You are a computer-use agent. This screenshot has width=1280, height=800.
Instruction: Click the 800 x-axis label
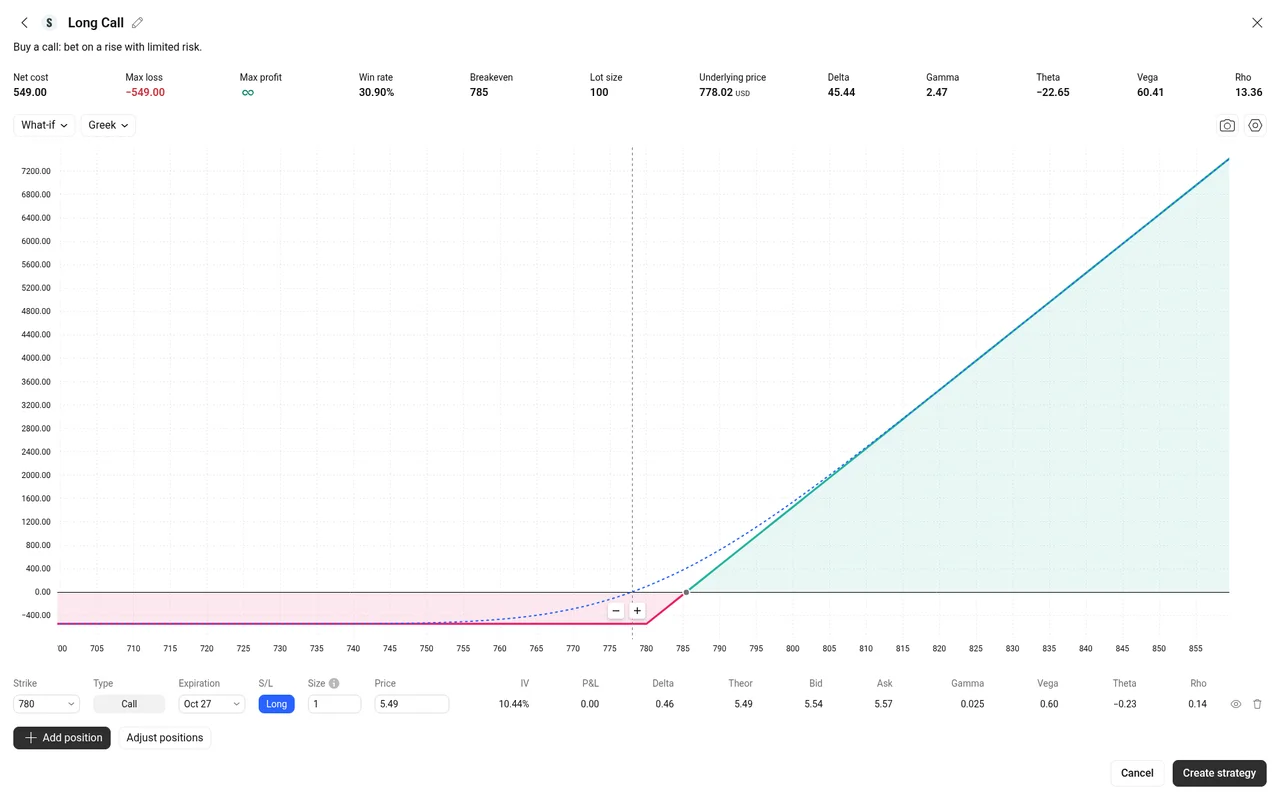pos(793,649)
